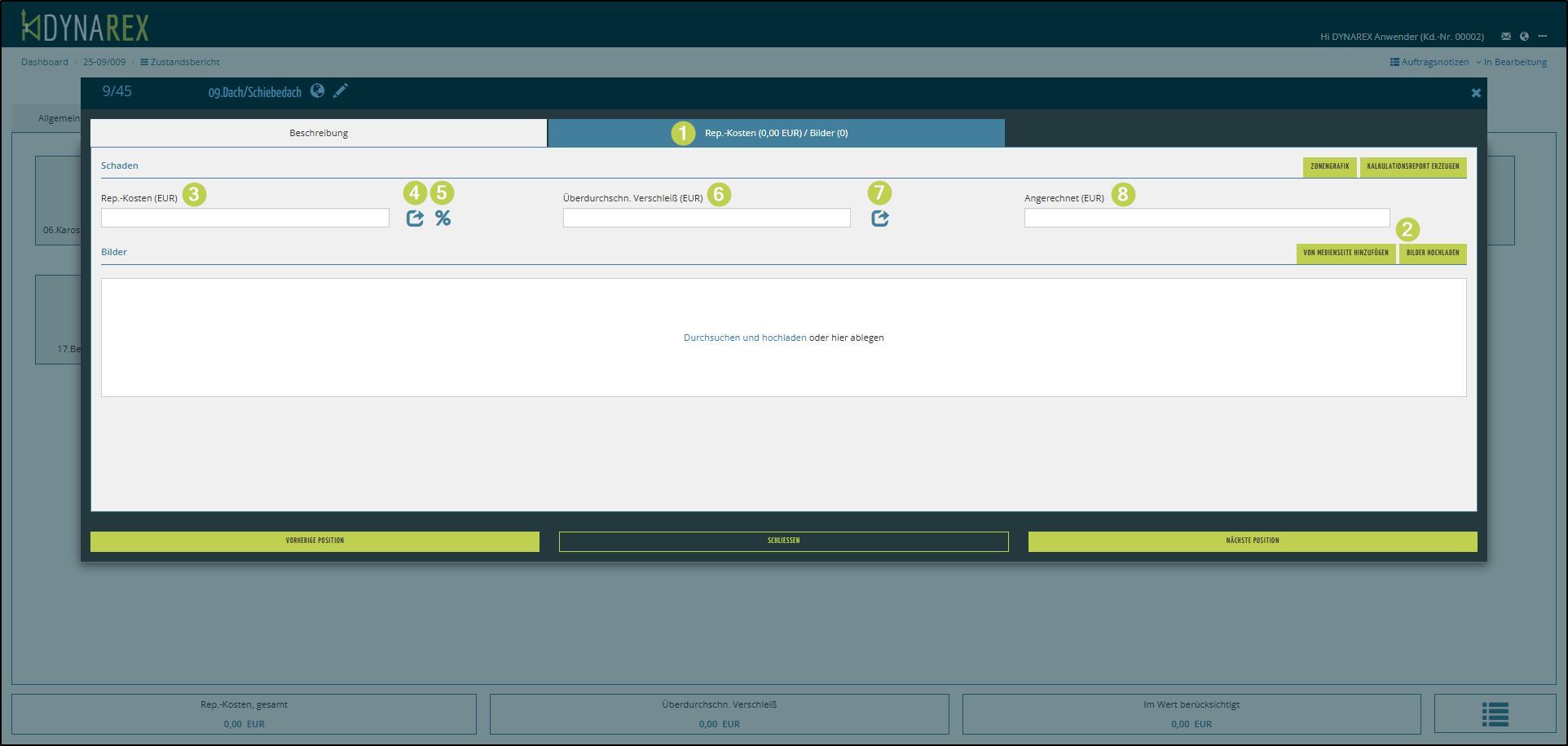Open the mail envelope icon in top bar
This screenshot has width=1568, height=746.
[x=1506, y=36]
